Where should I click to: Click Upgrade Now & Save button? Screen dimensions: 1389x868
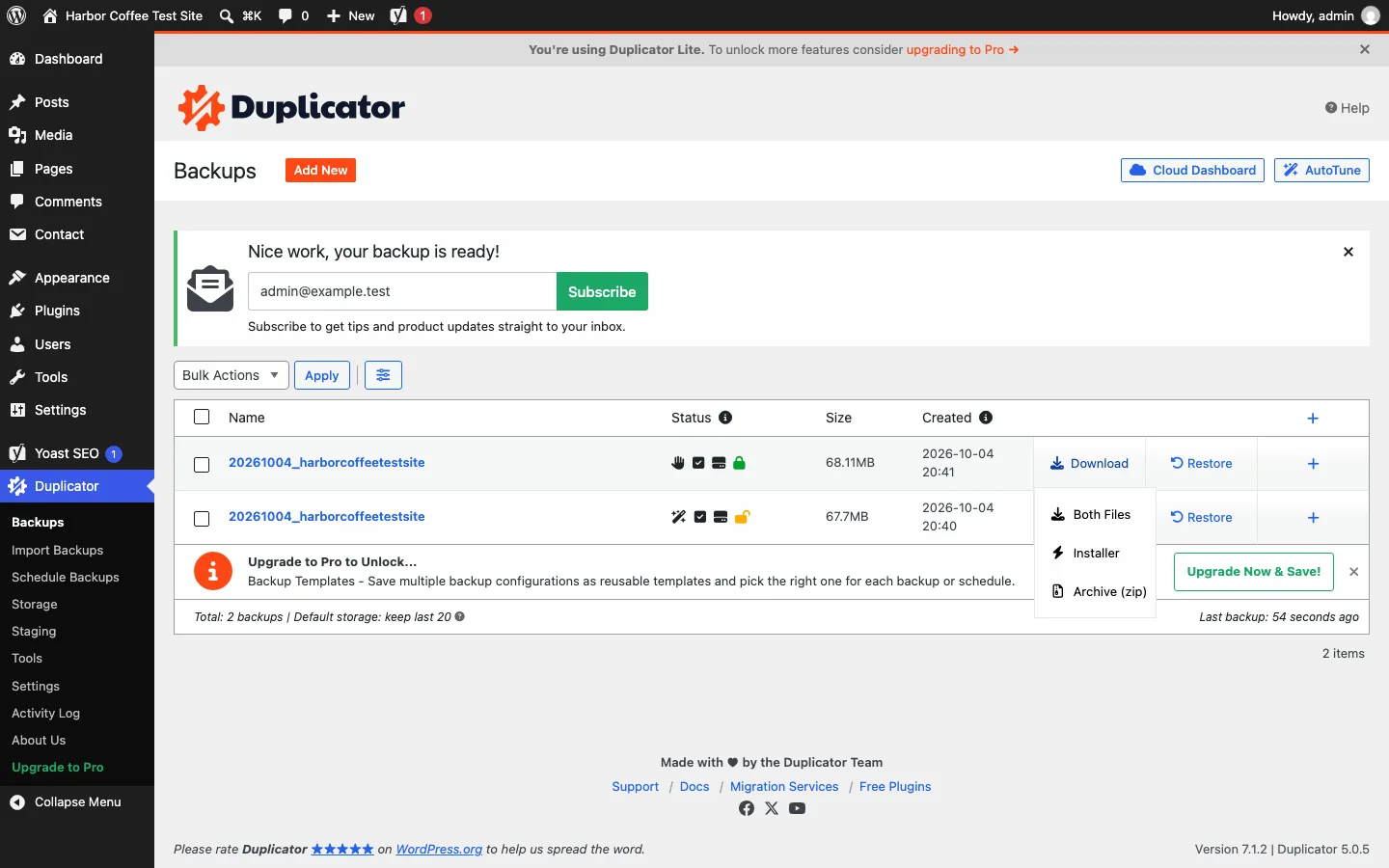(1254, 571)
